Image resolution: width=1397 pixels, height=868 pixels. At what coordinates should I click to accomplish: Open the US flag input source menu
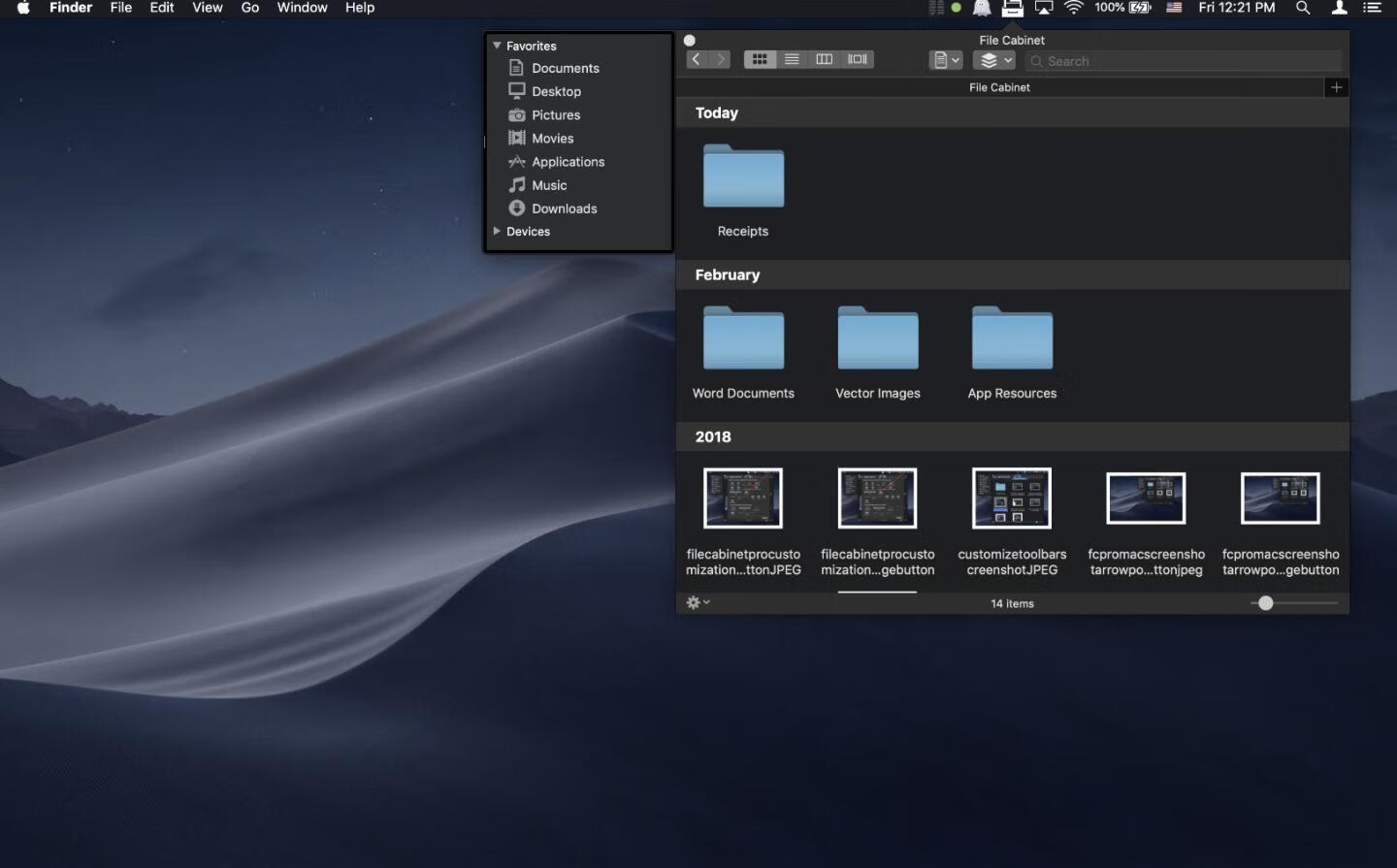coord(1174,8)
